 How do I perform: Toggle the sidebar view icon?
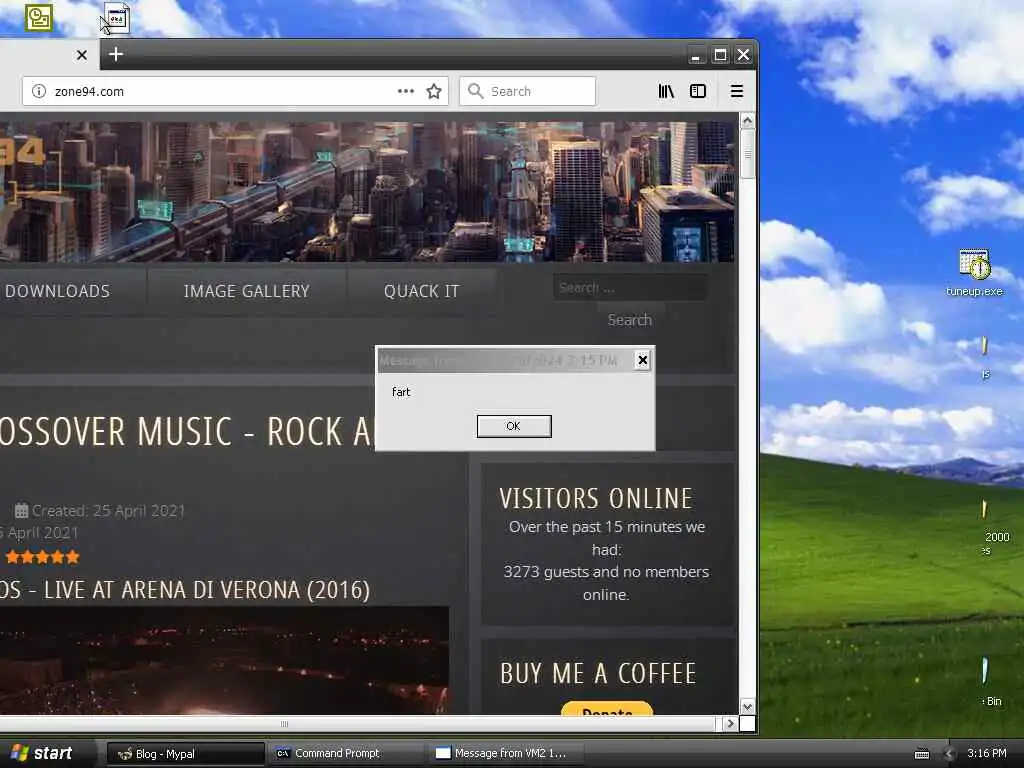point(698,91)
